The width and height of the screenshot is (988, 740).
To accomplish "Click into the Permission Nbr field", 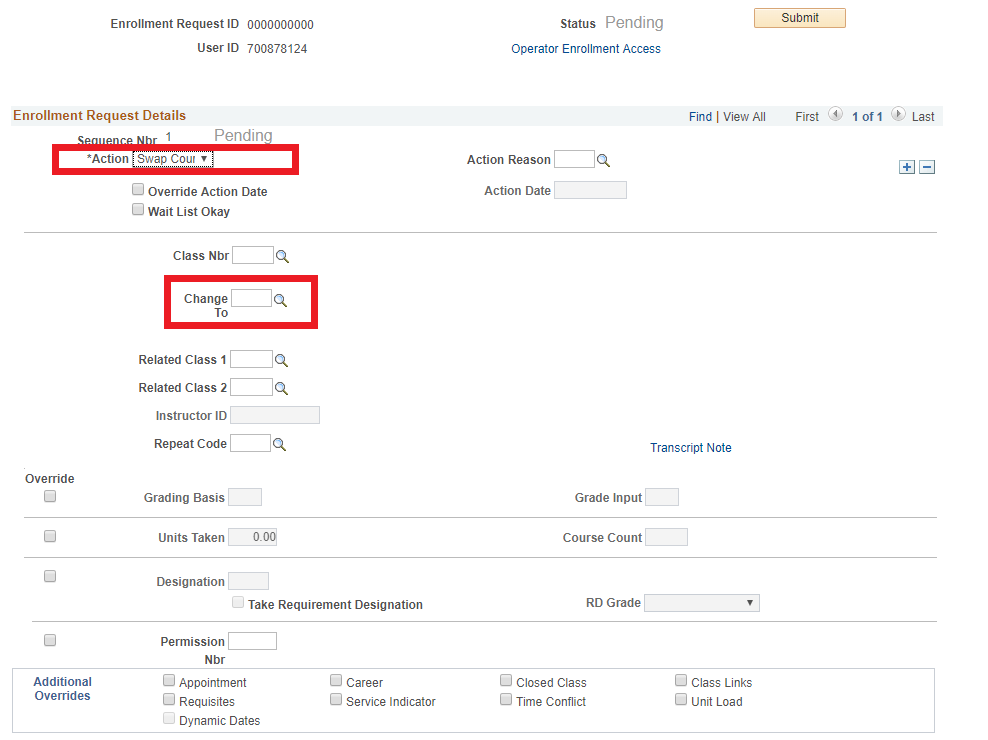I will 252,641.
